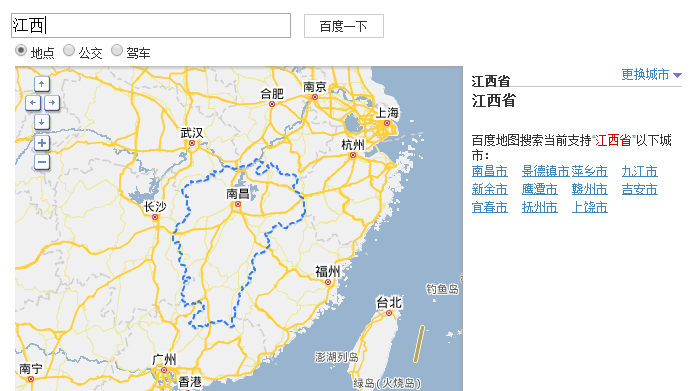
Task: Open the 景德镇市 city link
Action: (546, 171)
